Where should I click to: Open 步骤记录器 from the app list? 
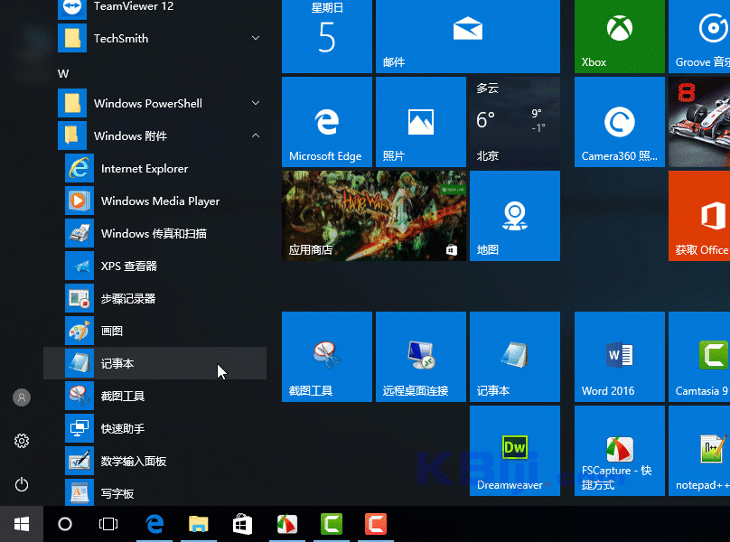128,299
